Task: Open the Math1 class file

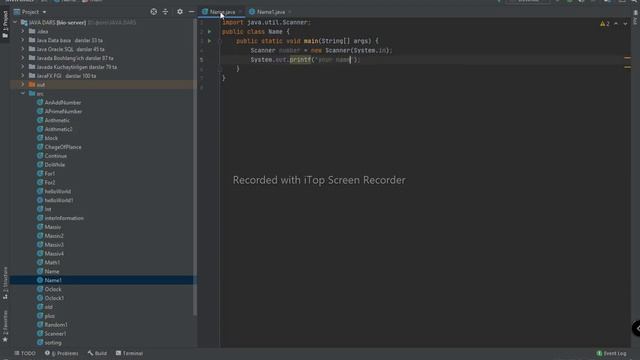Action: click(x=52, y=262)
